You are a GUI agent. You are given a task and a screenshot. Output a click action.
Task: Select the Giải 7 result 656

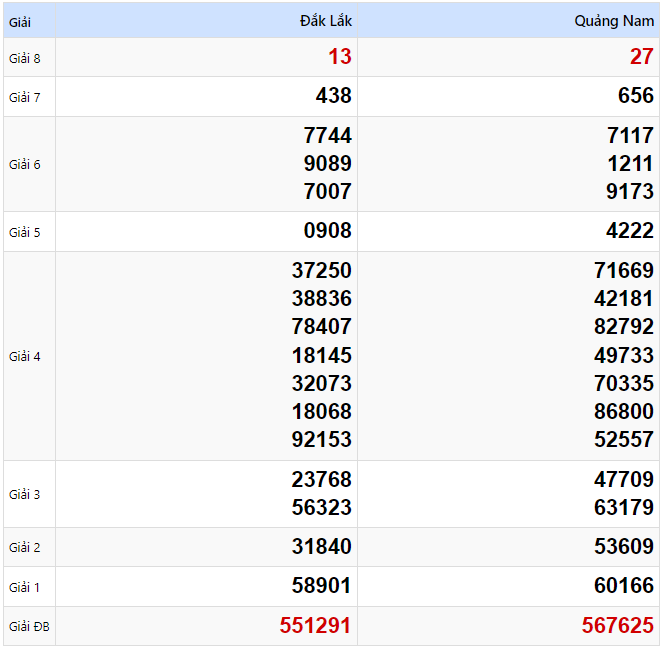point(636,96)
